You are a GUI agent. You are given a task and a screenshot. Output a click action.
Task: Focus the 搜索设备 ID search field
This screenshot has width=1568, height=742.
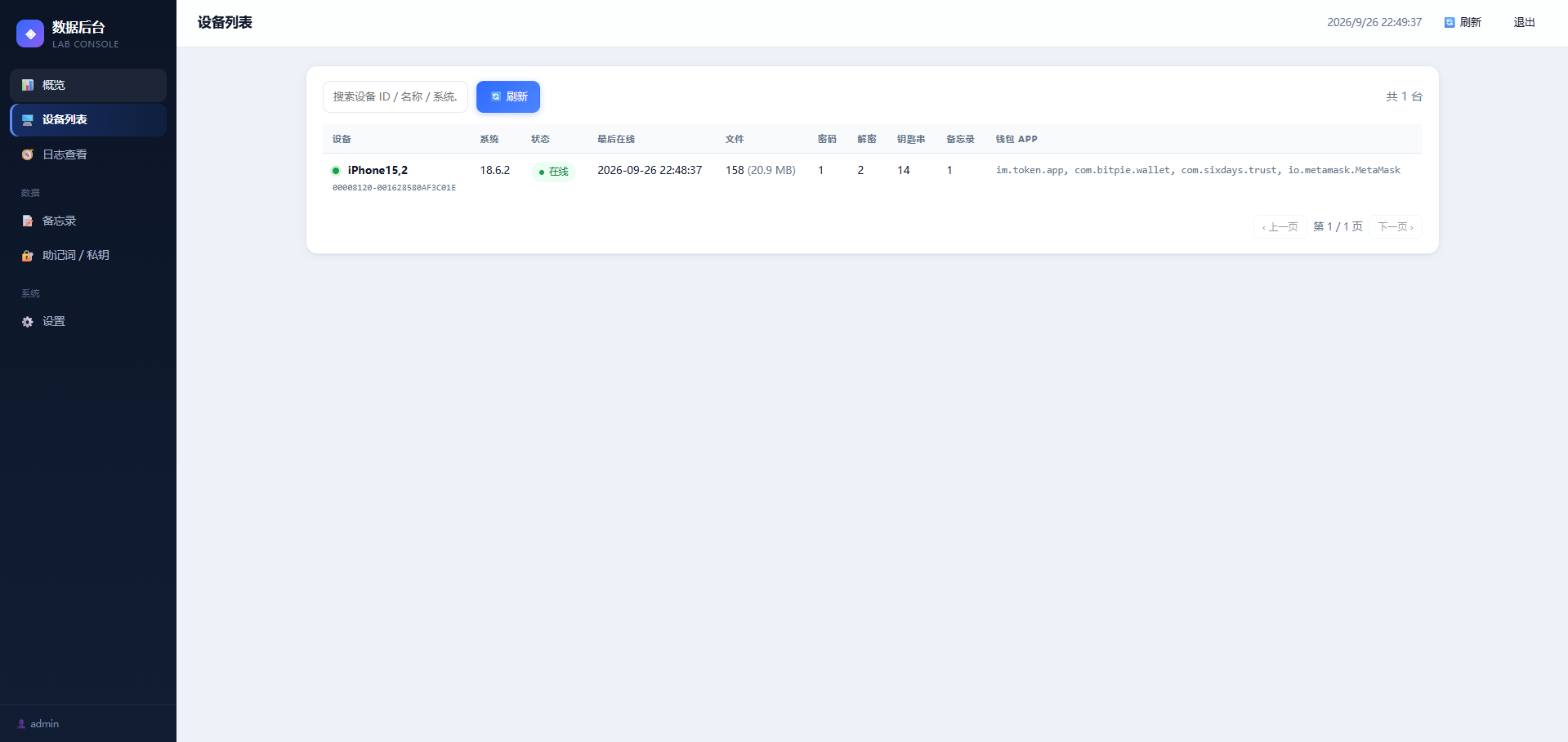395,96
